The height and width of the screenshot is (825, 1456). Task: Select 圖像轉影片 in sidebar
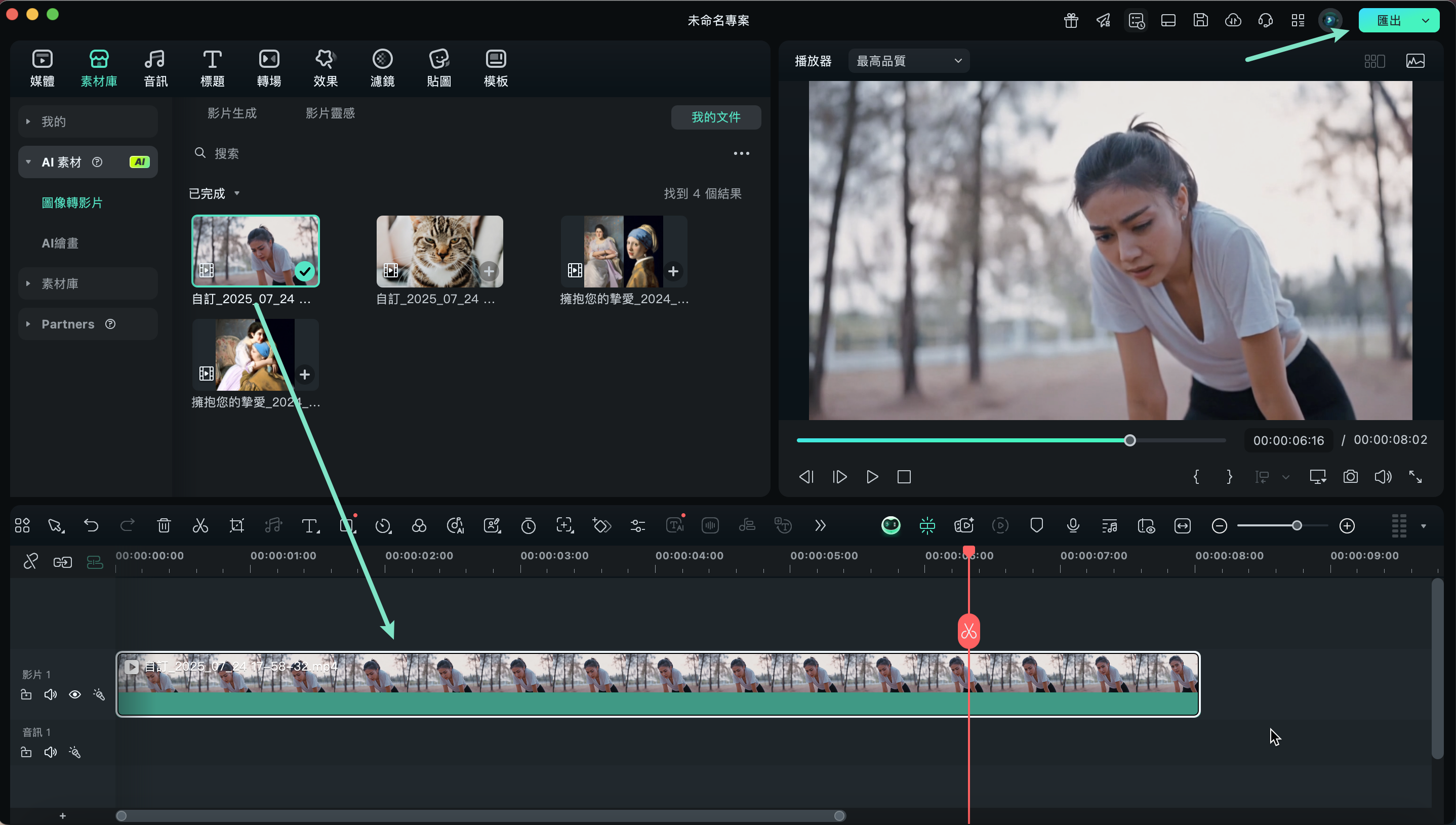pyautogui.click(x=72, y=202)
